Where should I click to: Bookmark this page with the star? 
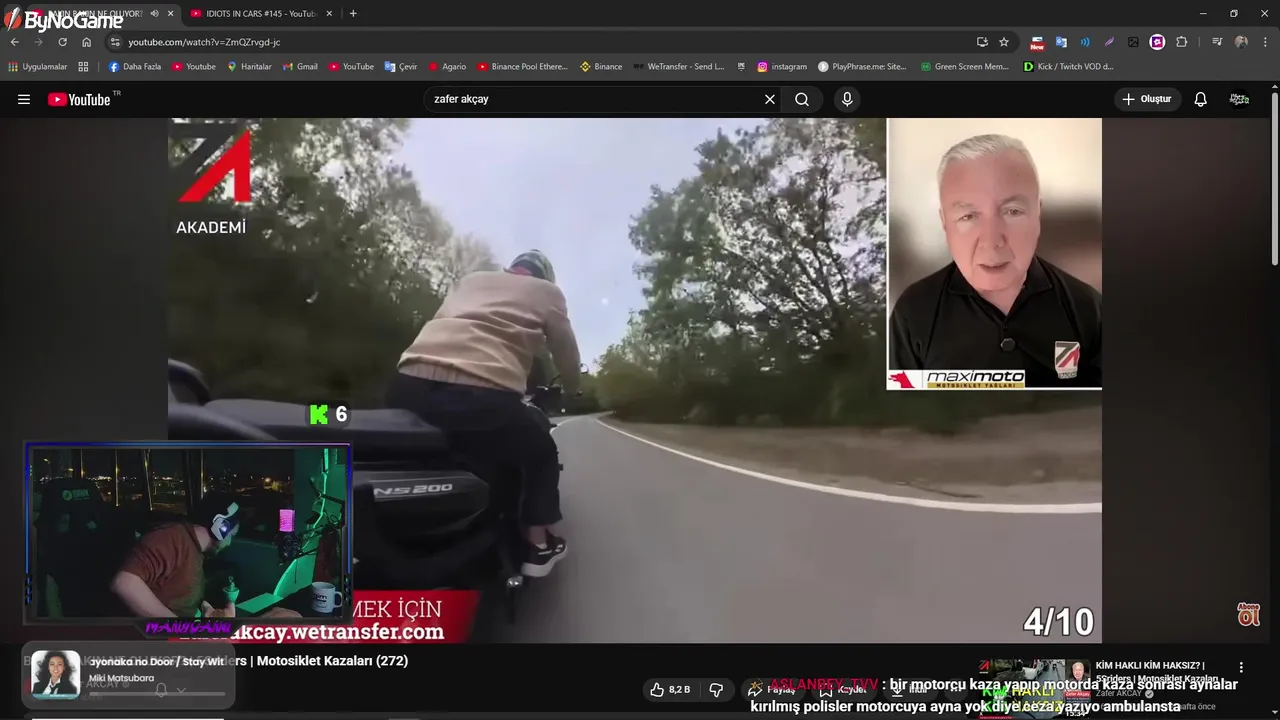tap(1004, 42)
